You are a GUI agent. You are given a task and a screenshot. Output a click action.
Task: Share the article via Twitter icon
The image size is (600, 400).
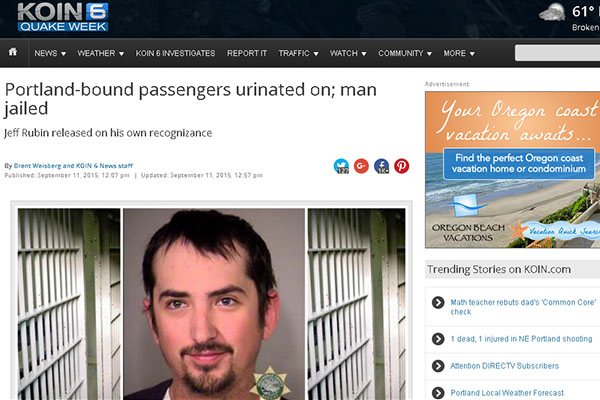[341, 166]
